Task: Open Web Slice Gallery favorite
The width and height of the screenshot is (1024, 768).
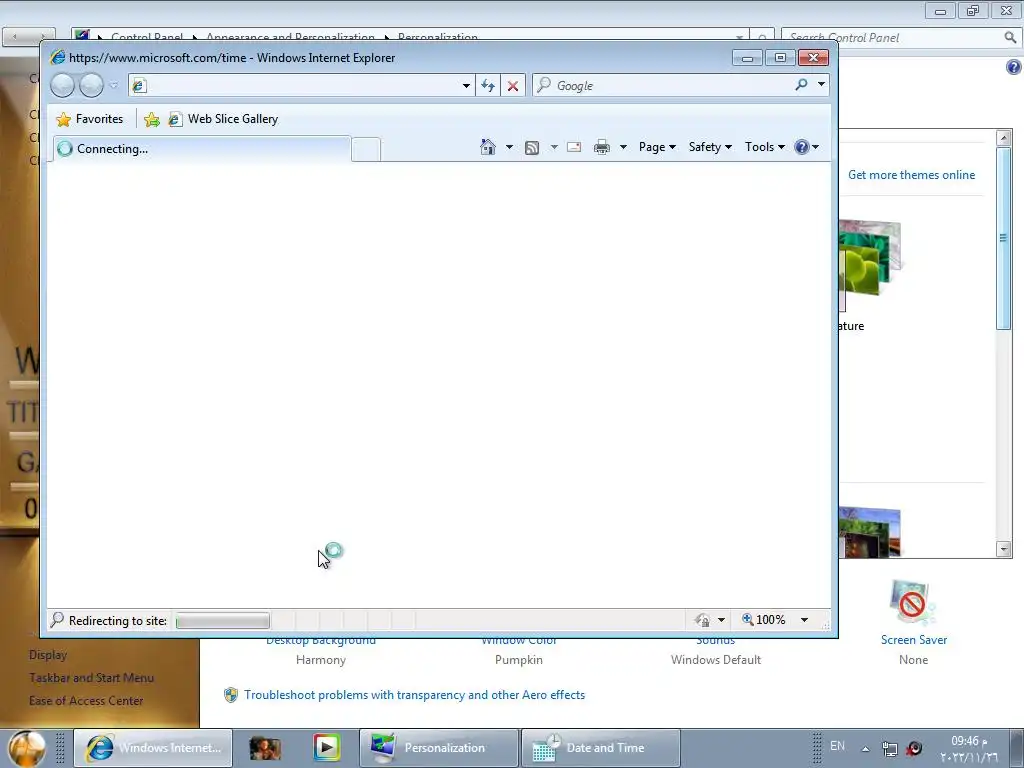Action: point(223,119)
